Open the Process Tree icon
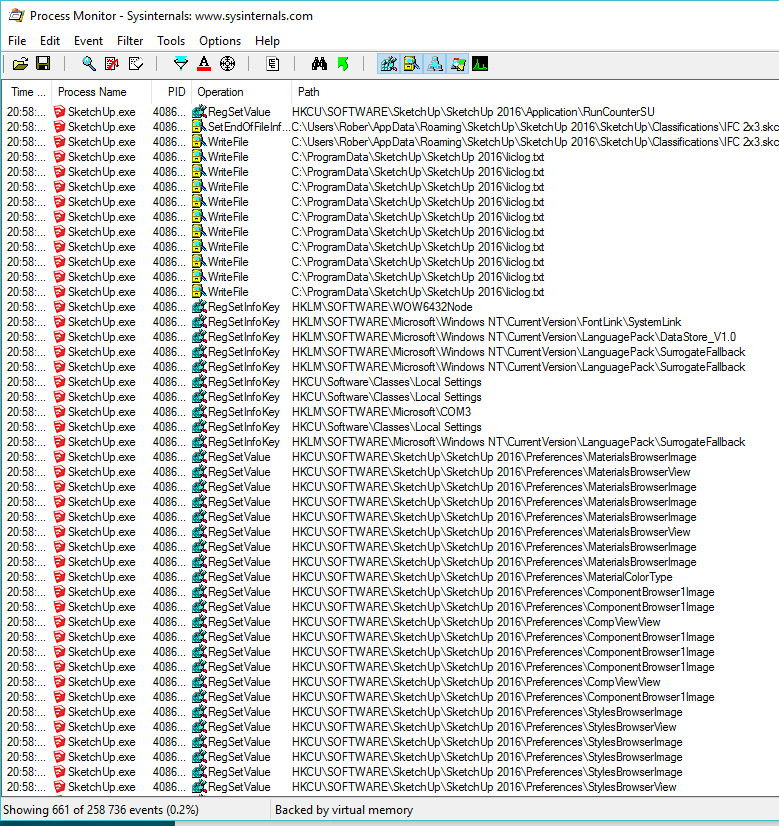This screenshot has width=779, height=826. point(273,64)
